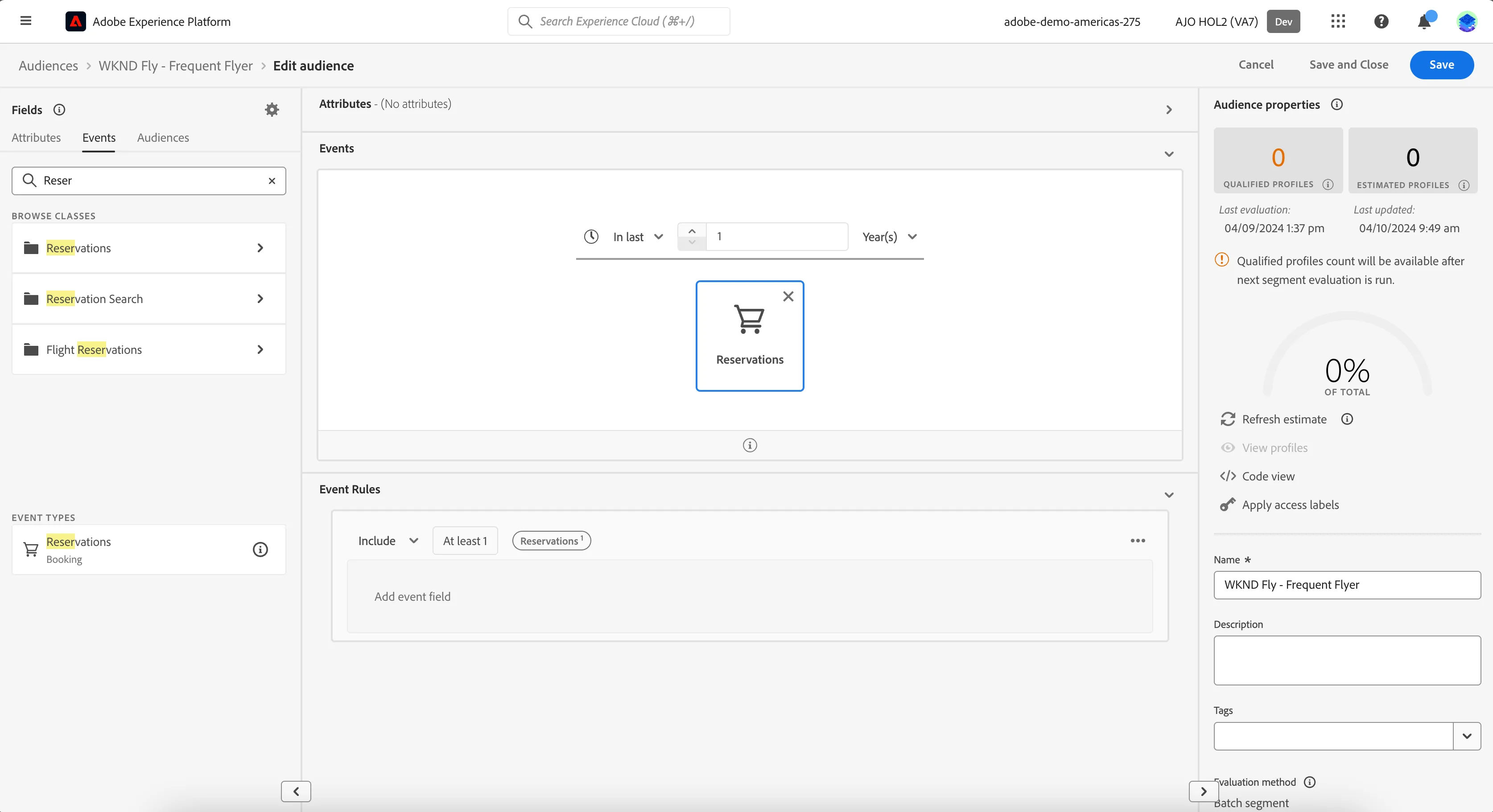The image size is (1493, 812).
Task: Increment the time value stepper up
Action: tap(692, 230)
